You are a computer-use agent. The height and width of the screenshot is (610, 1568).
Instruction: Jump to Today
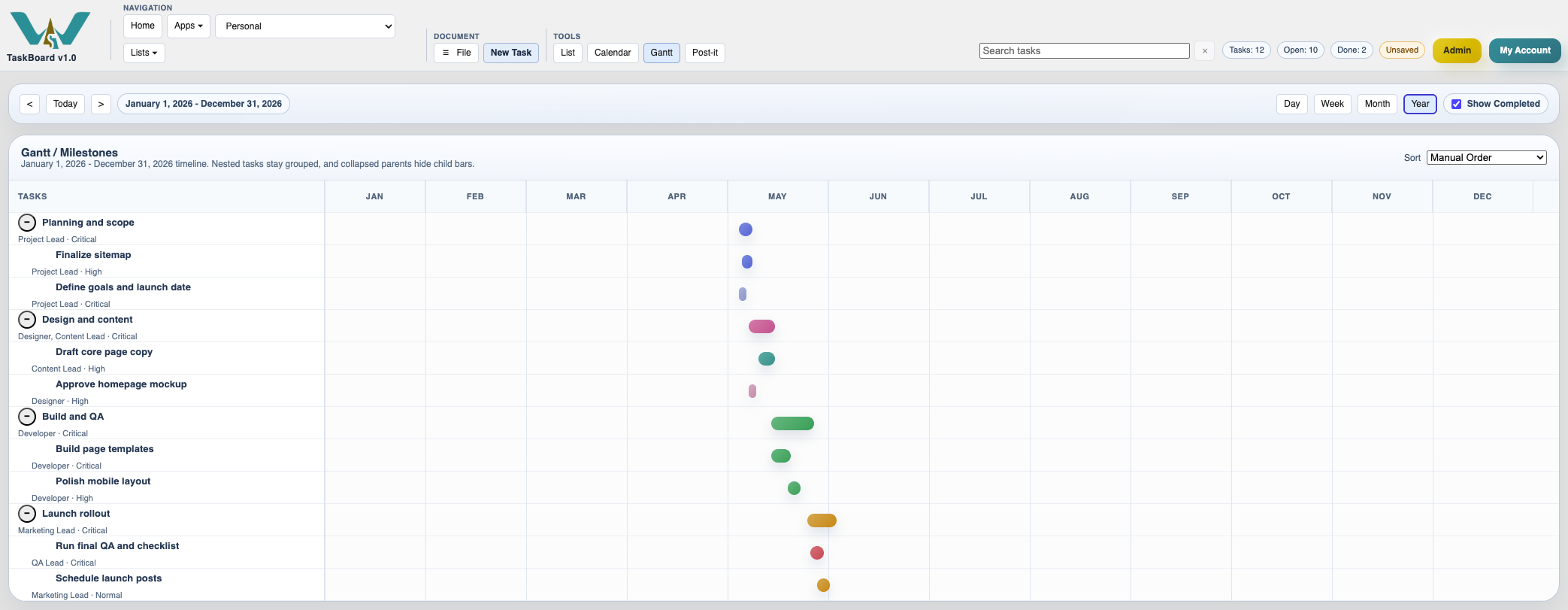coord(65,104)
